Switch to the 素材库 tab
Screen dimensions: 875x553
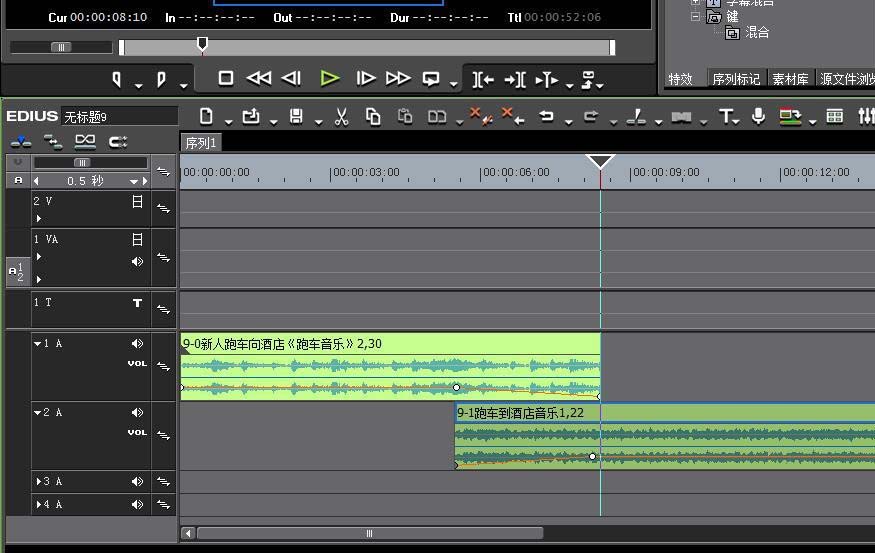point(790,79)
